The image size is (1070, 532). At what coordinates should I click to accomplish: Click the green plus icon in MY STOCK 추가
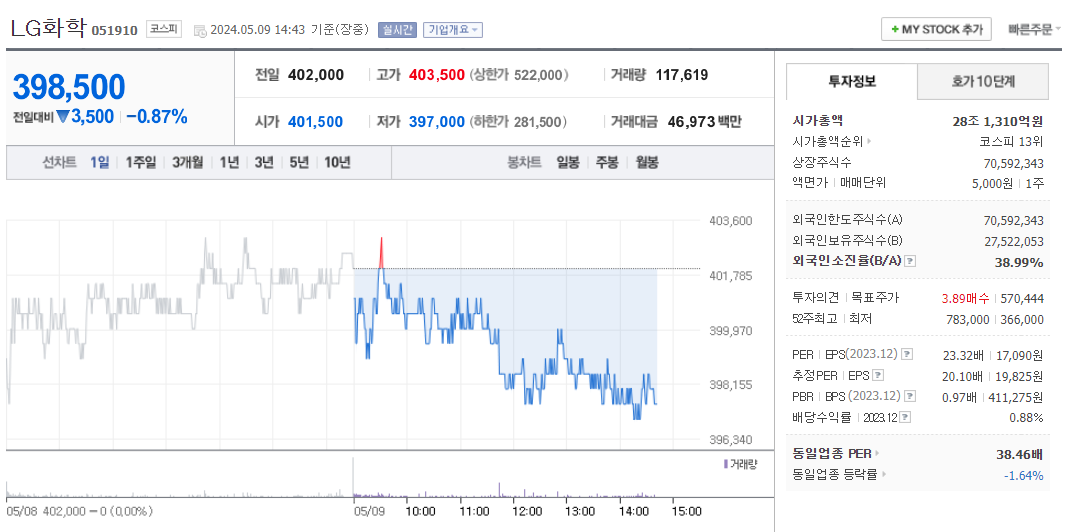point(895,29)
